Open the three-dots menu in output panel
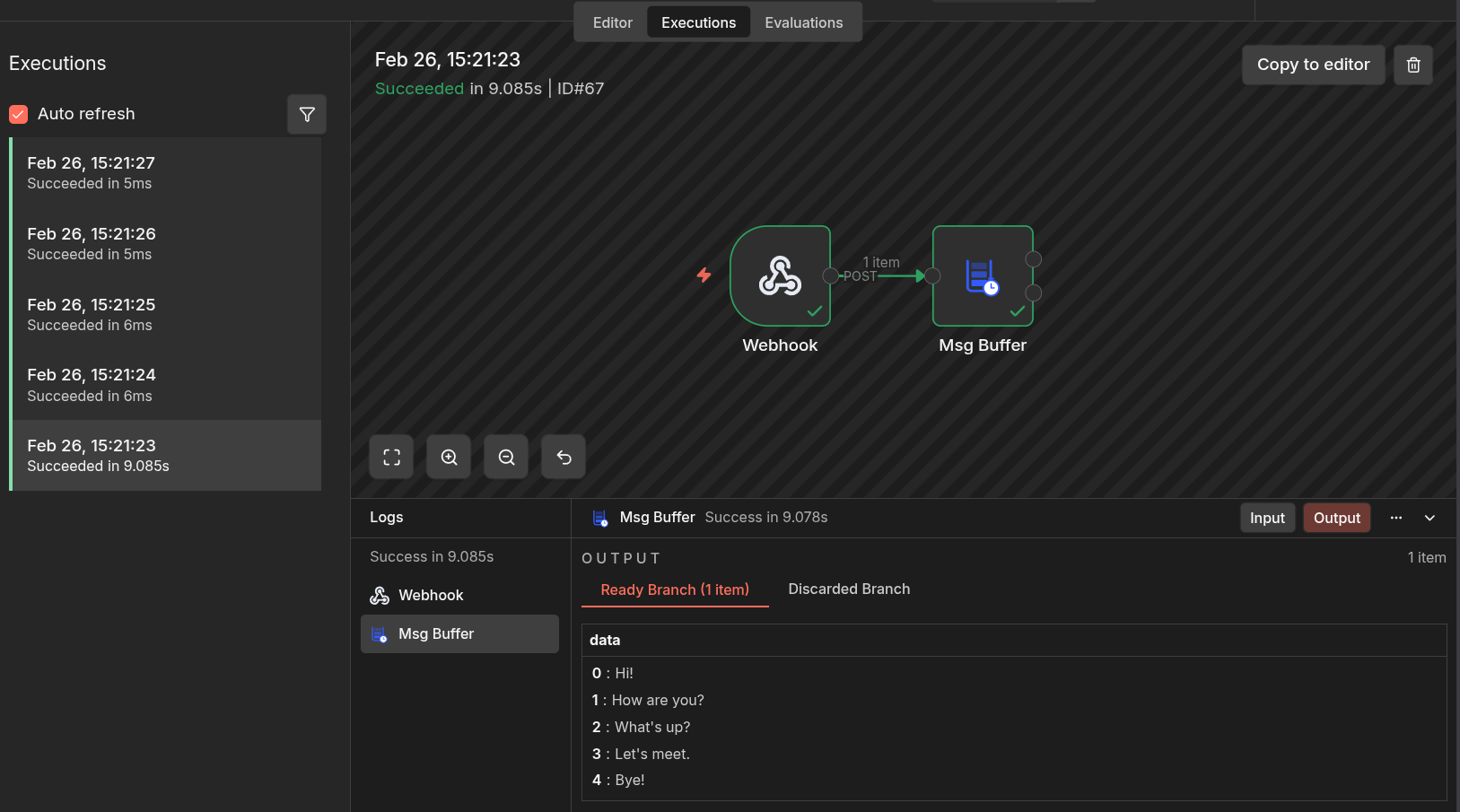 1396,518
